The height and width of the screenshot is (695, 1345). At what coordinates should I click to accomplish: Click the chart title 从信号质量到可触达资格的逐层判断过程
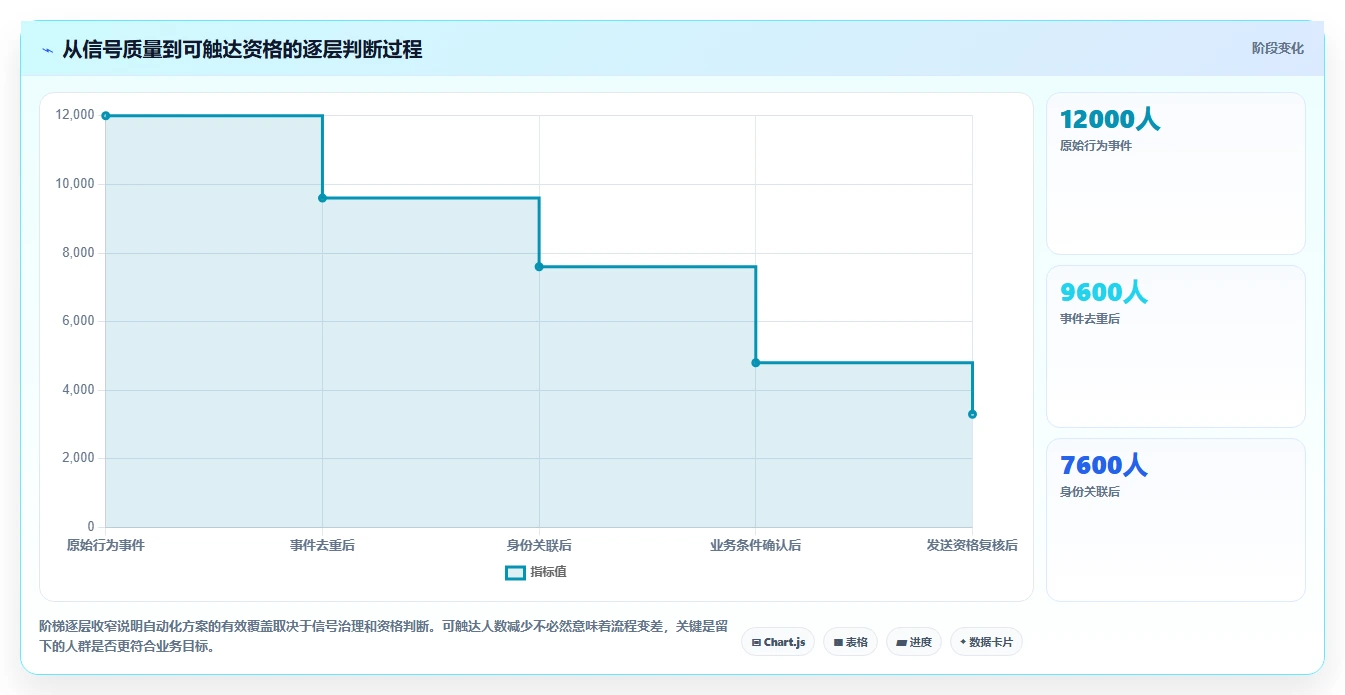pos(242,50)
